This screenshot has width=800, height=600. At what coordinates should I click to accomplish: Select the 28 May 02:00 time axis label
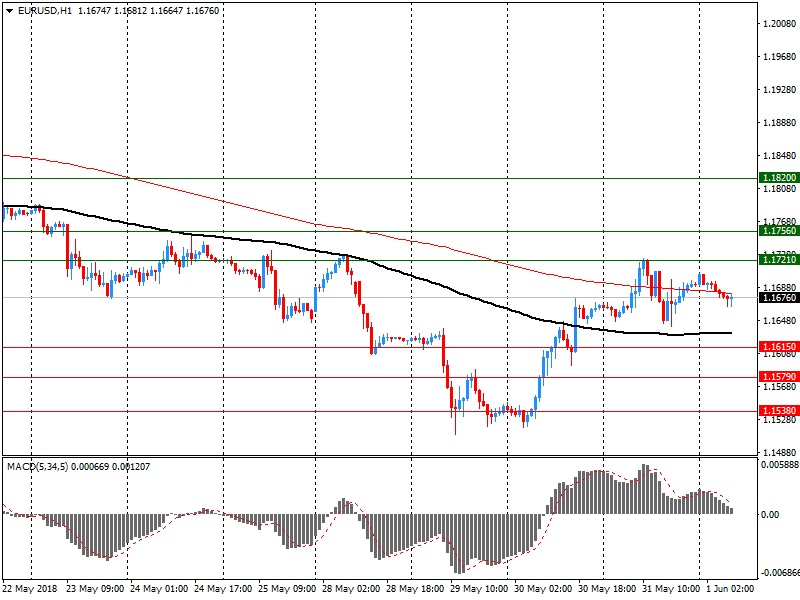pos(351,589)
